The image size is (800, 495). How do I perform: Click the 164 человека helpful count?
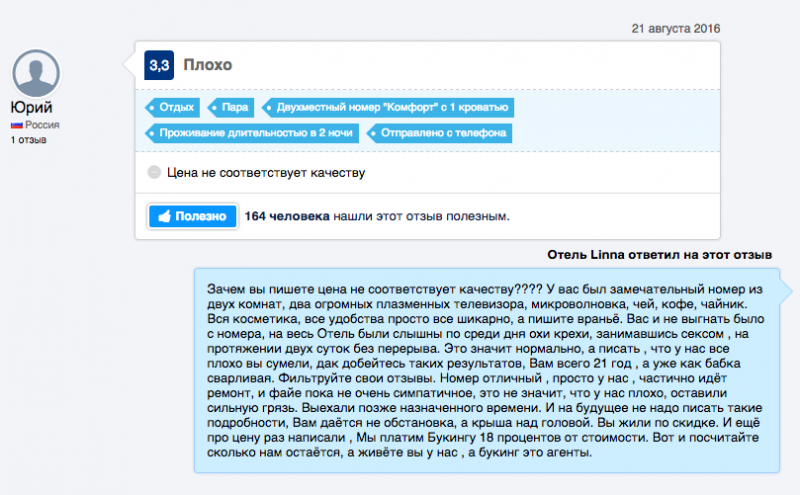(x=287, y=216)
